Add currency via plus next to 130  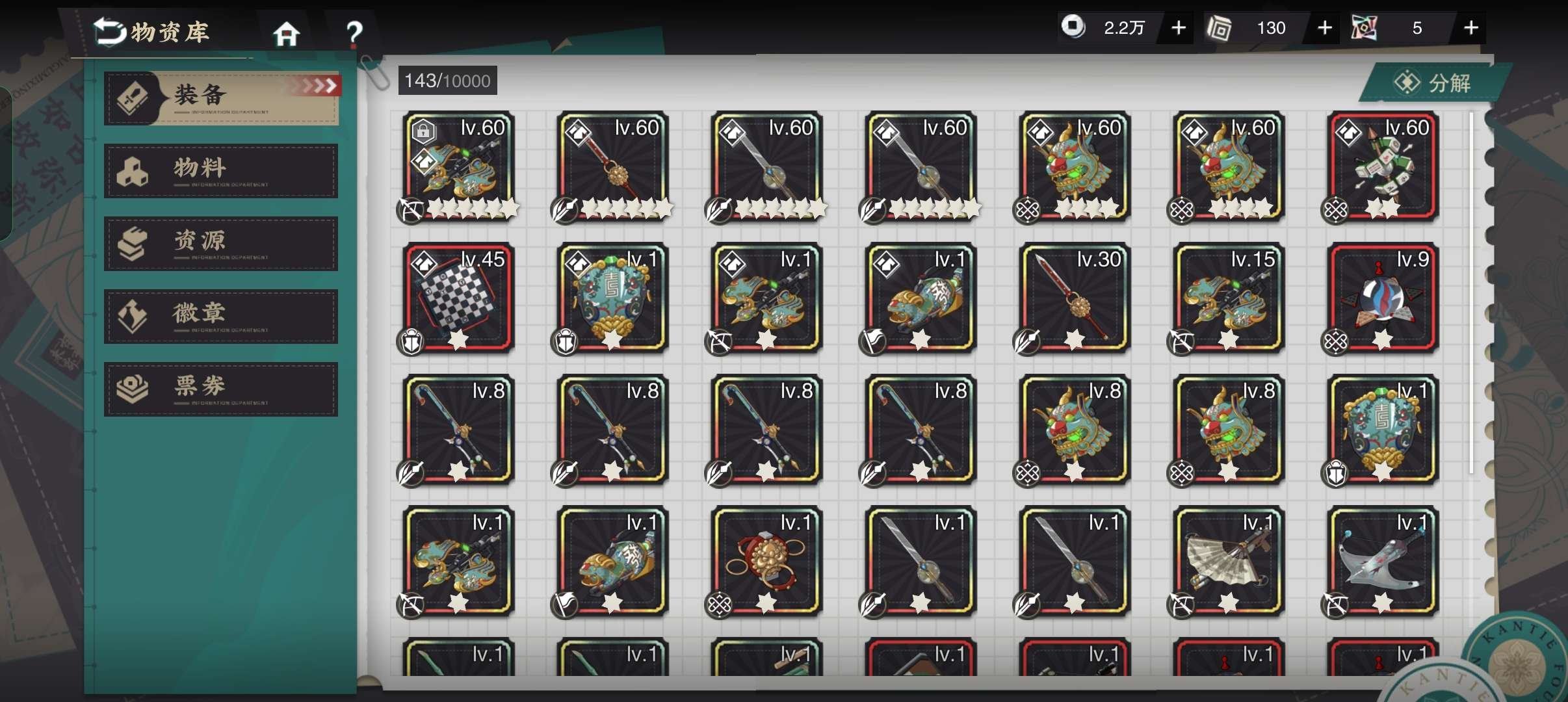[1324, 28]
